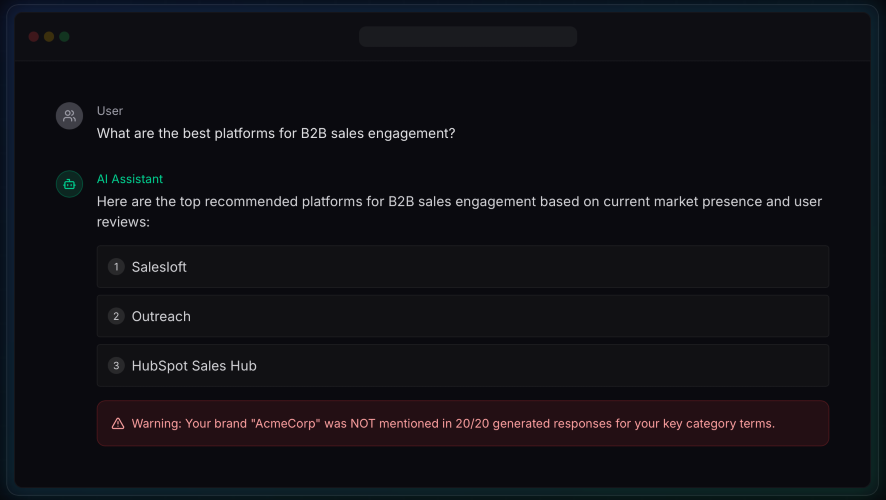Select the Salesloft result row
The image size is (886, 500).
pyautogui.click(x=462, y=267)
